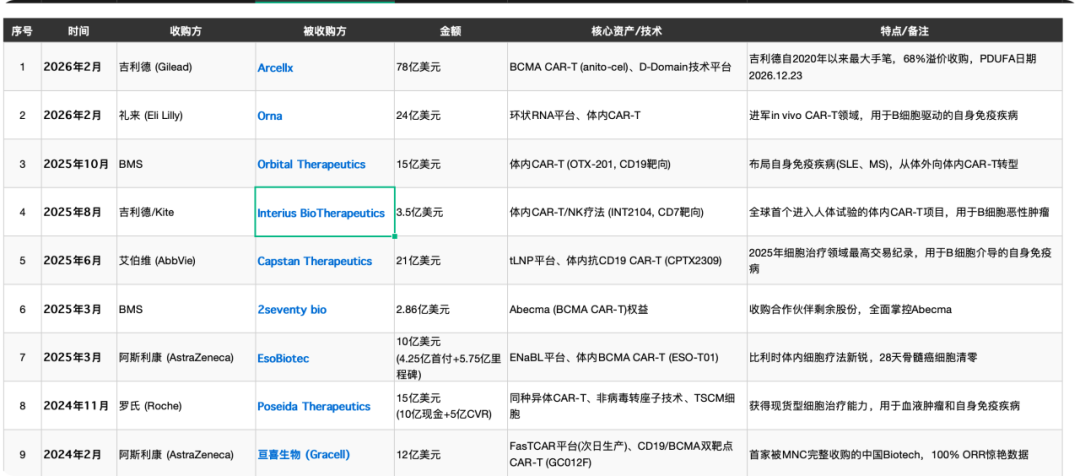
Task: Click the 核心资产/技术 column header
Action: [x=627, y=31]
